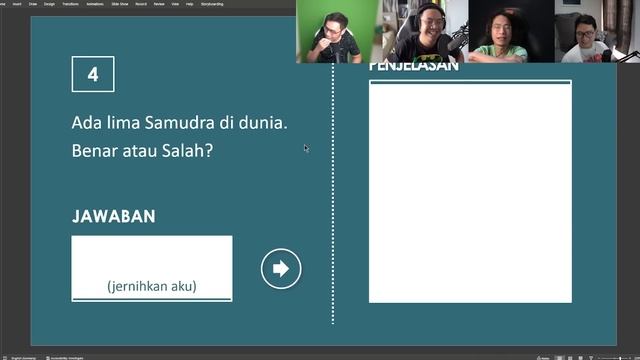Switch to Slide Sorter view in status bar
640x360 pixels.
tap(570, 358)
